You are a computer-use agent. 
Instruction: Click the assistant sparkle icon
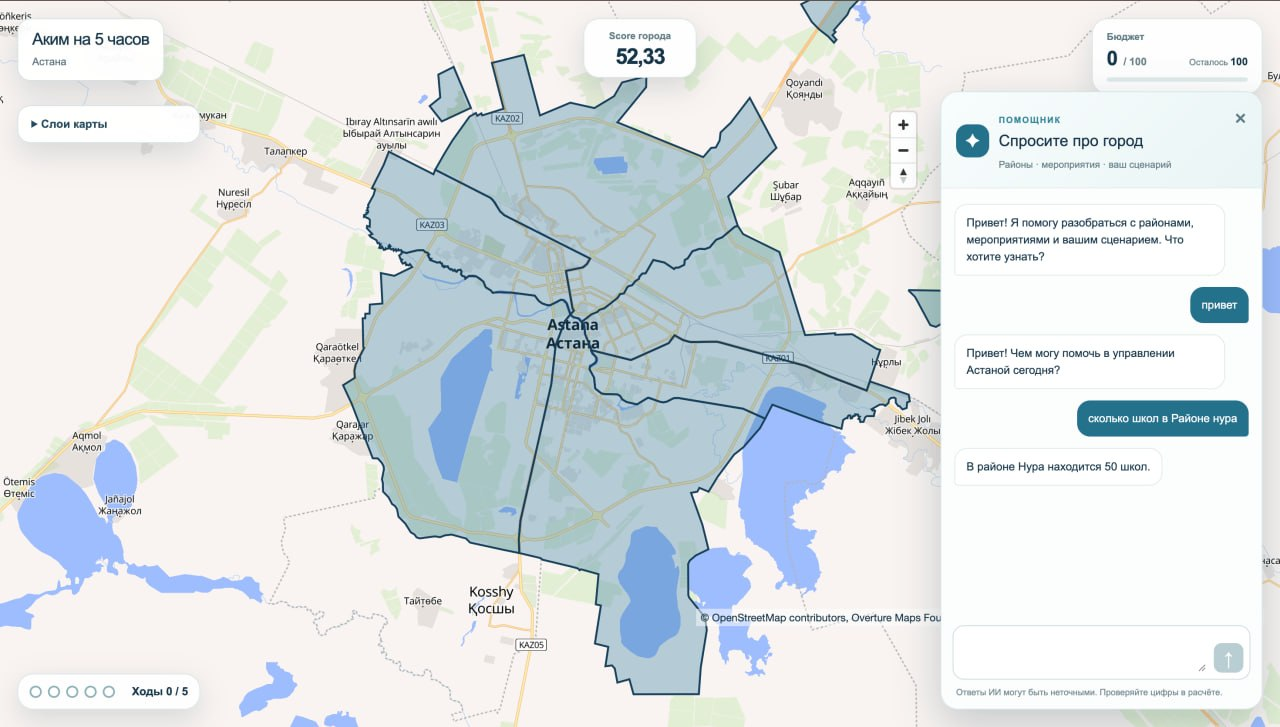tap(972, 141)
